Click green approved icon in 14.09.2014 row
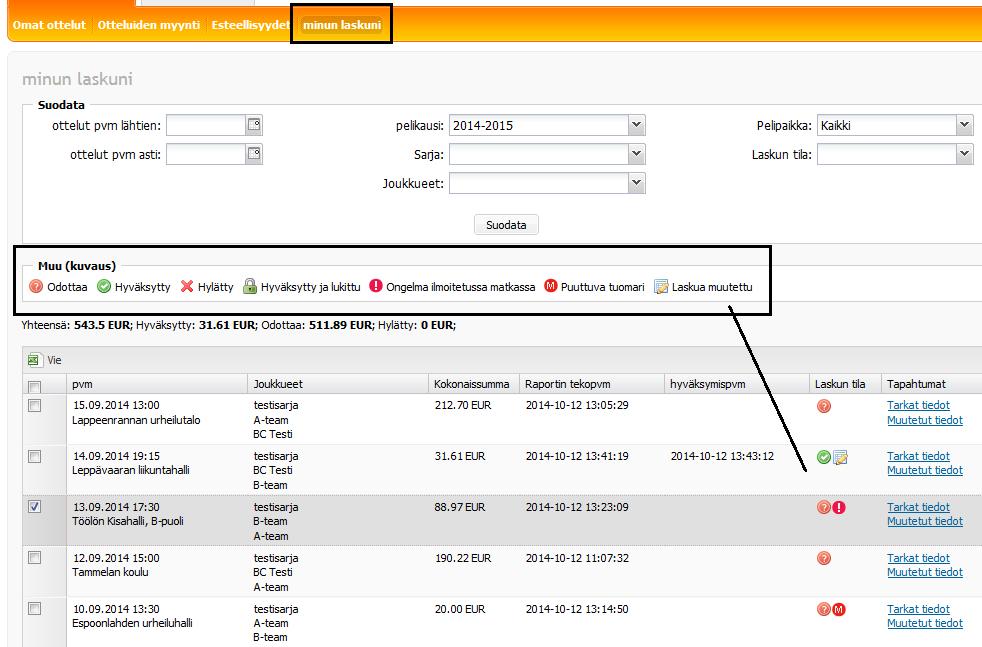Image resolution: width=982 pixels, height=647 pixels. [824, 457]
